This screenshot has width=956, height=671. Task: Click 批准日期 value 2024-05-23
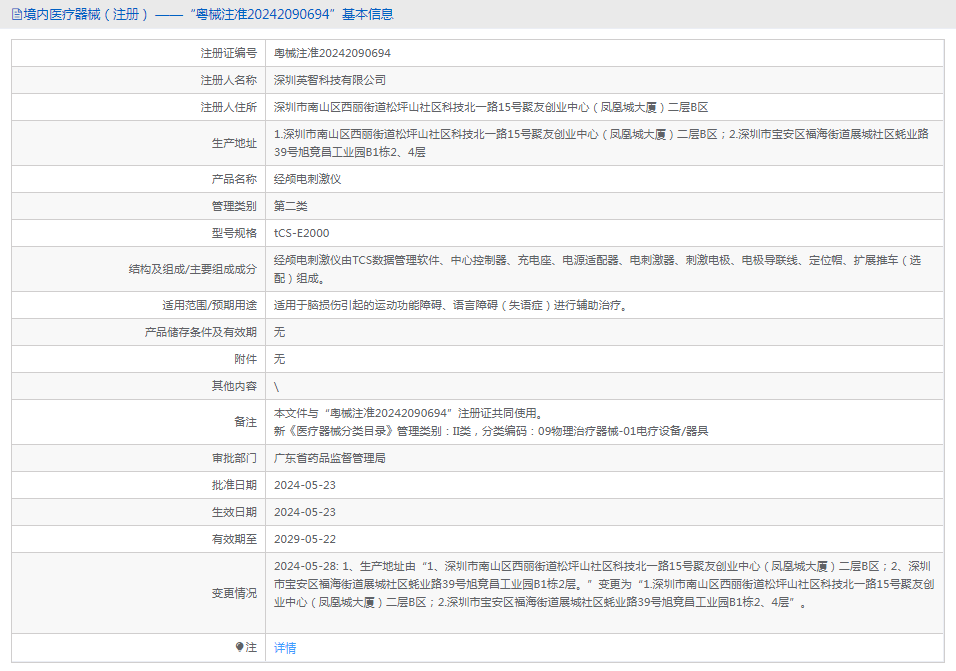(x=305, y=485)
